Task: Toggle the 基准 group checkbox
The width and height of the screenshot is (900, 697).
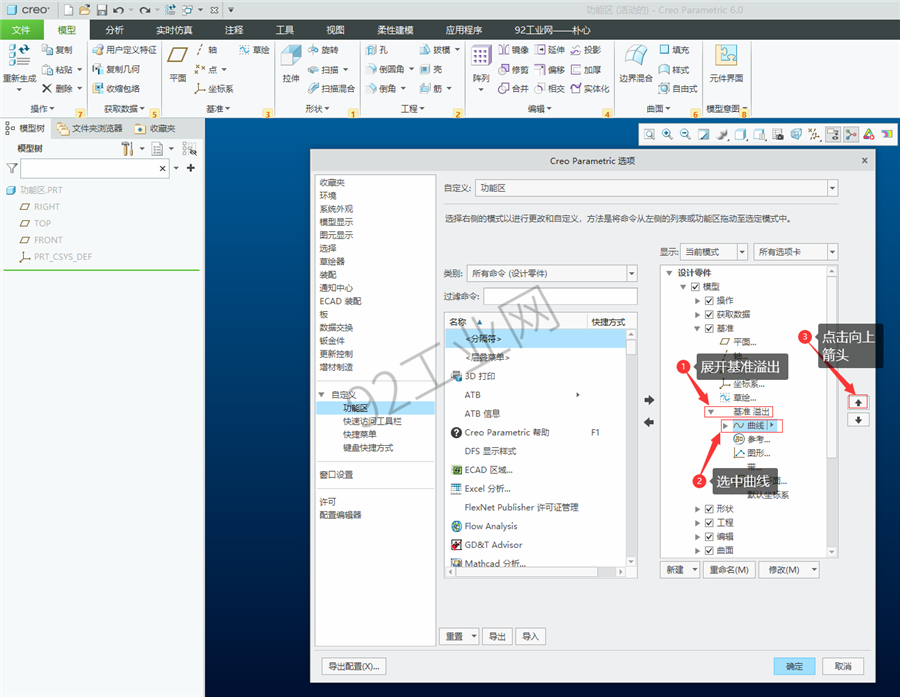Action: click(709, 328)
